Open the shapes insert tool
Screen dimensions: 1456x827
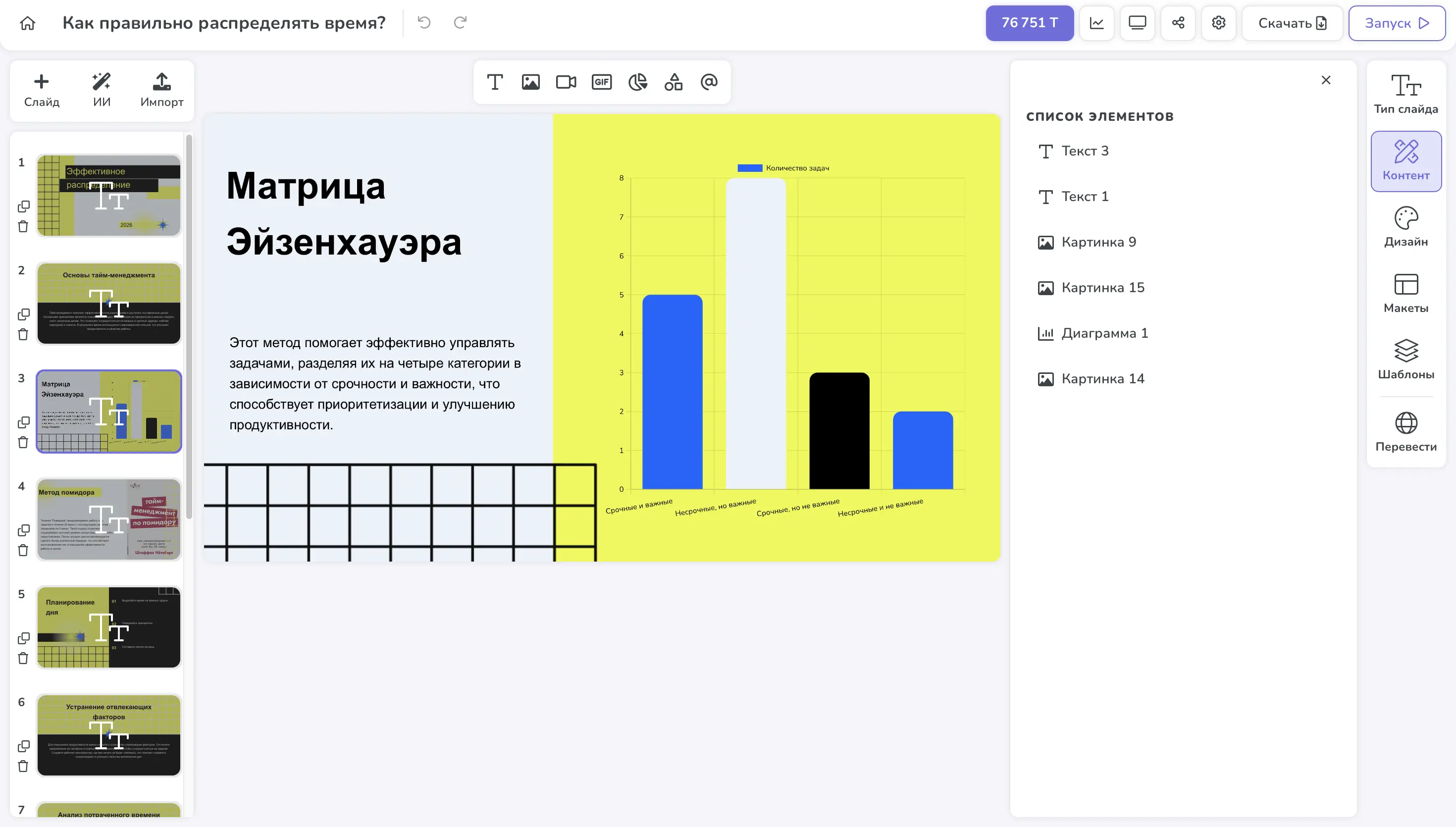674,82
